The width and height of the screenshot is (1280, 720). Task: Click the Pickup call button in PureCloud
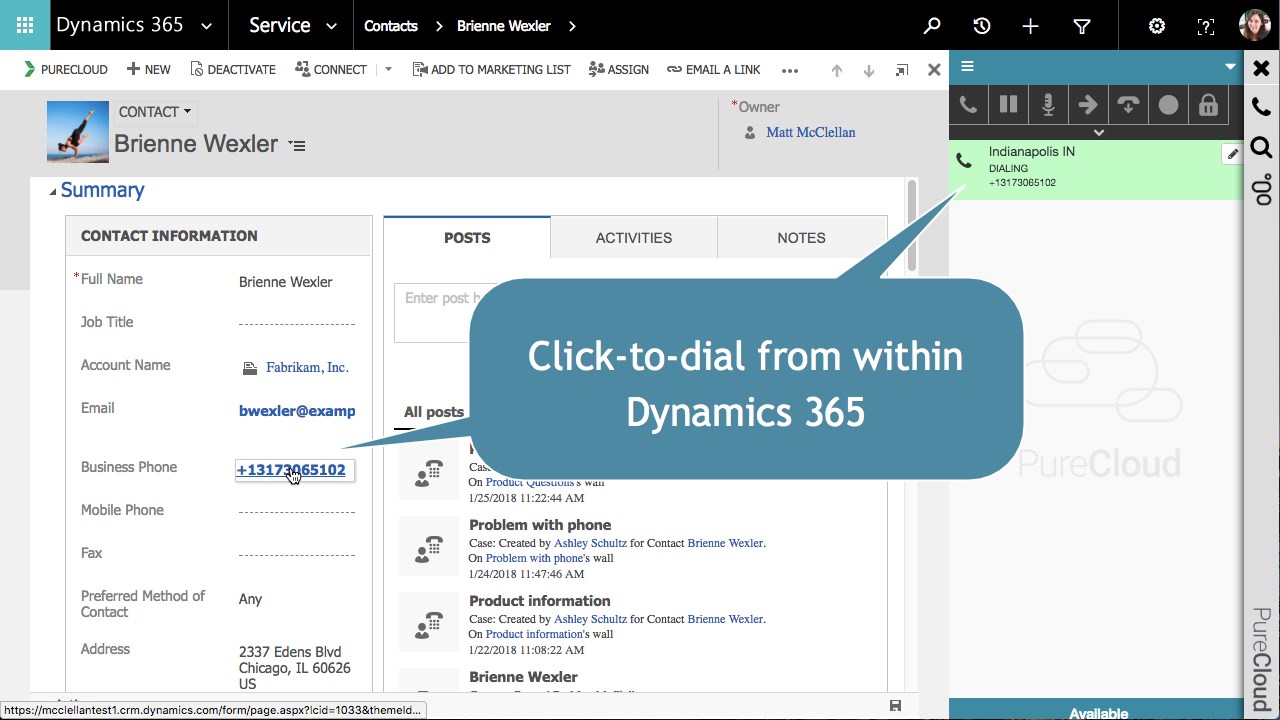(x=968, y=105)
